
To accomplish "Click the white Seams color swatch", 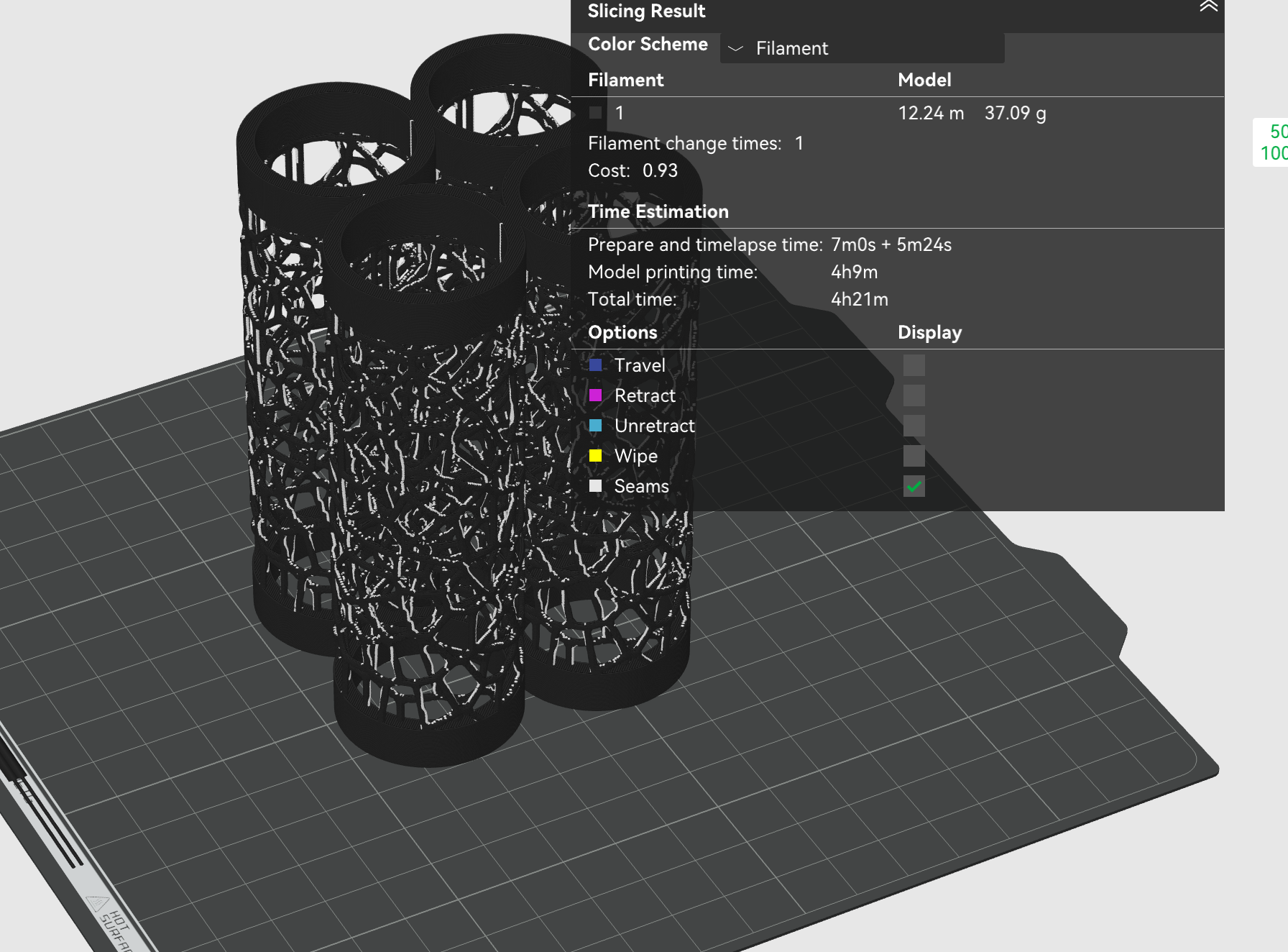I will pyautogui.click(x=595, y=486).
